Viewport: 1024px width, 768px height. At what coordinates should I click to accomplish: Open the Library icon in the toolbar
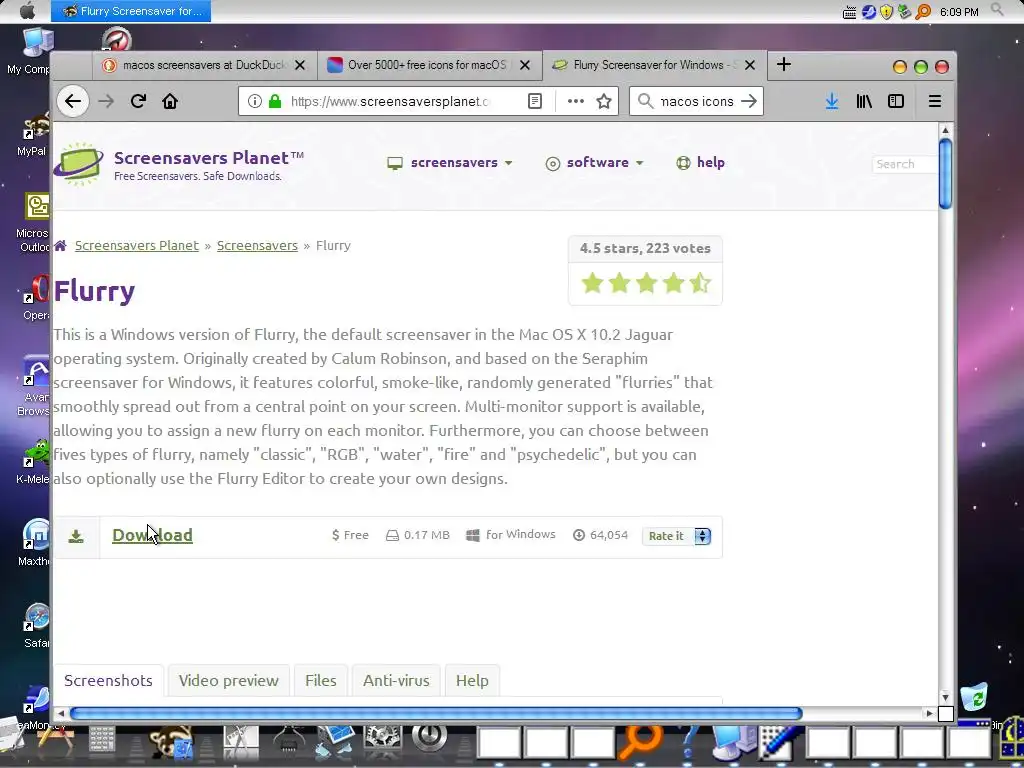pos(864,101)
